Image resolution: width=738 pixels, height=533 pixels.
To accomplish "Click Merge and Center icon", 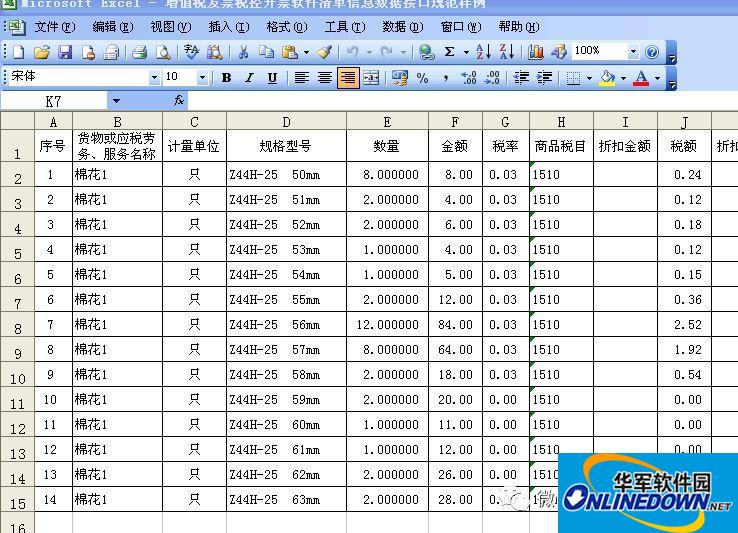I will [371, 78].
